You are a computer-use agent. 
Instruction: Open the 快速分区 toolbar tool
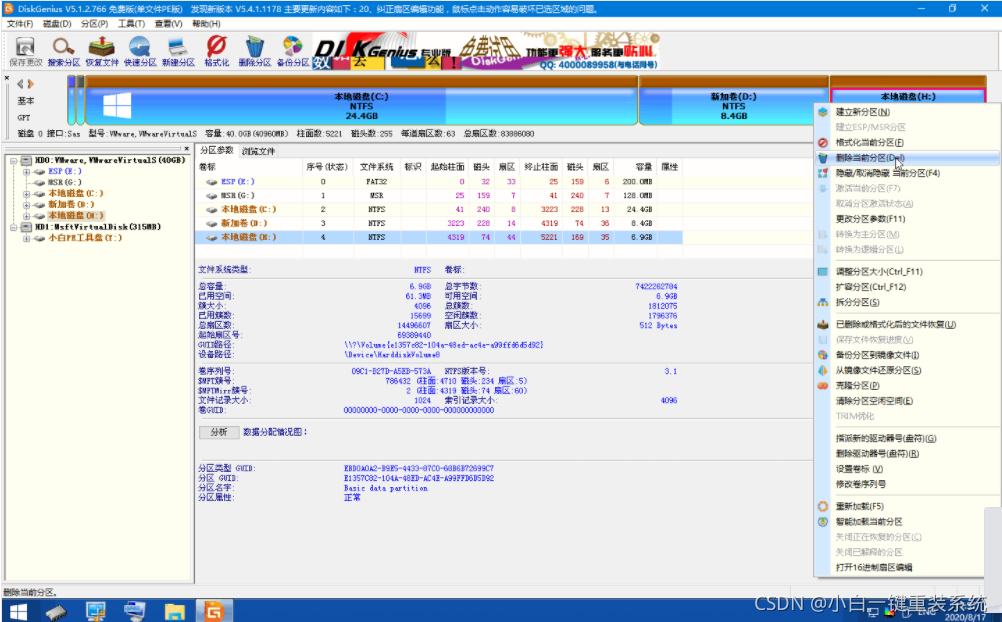(140, 51)
